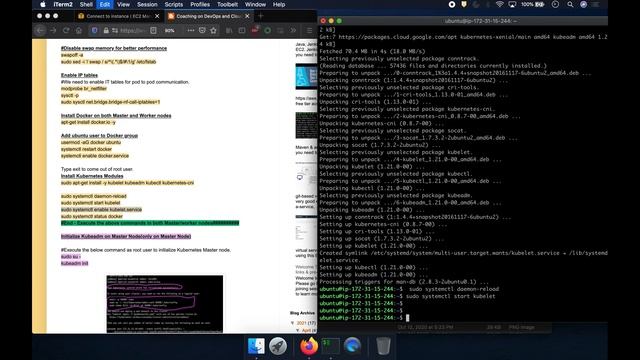The image size is (640, 360).
Task: Go to Firefox home page icon
Action: pyautogui.click(x=79, y=30)
